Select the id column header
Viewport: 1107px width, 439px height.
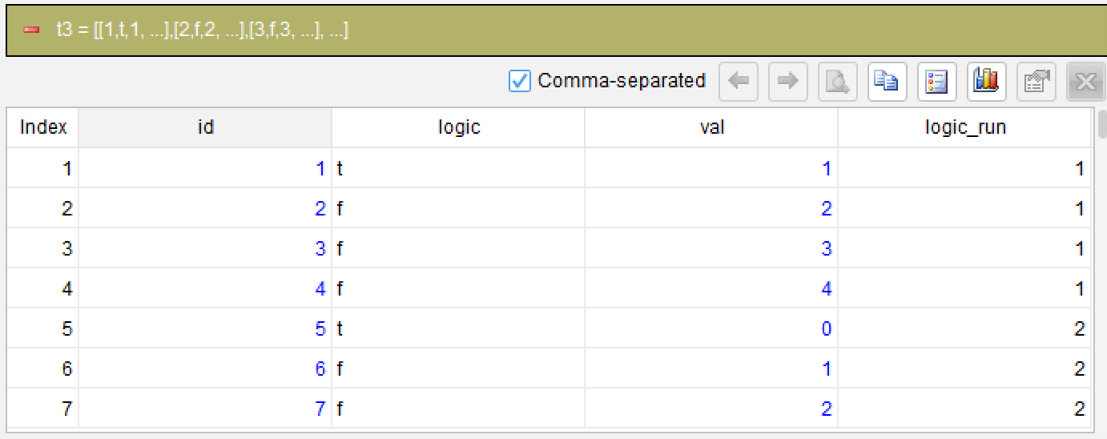point(205,128)
